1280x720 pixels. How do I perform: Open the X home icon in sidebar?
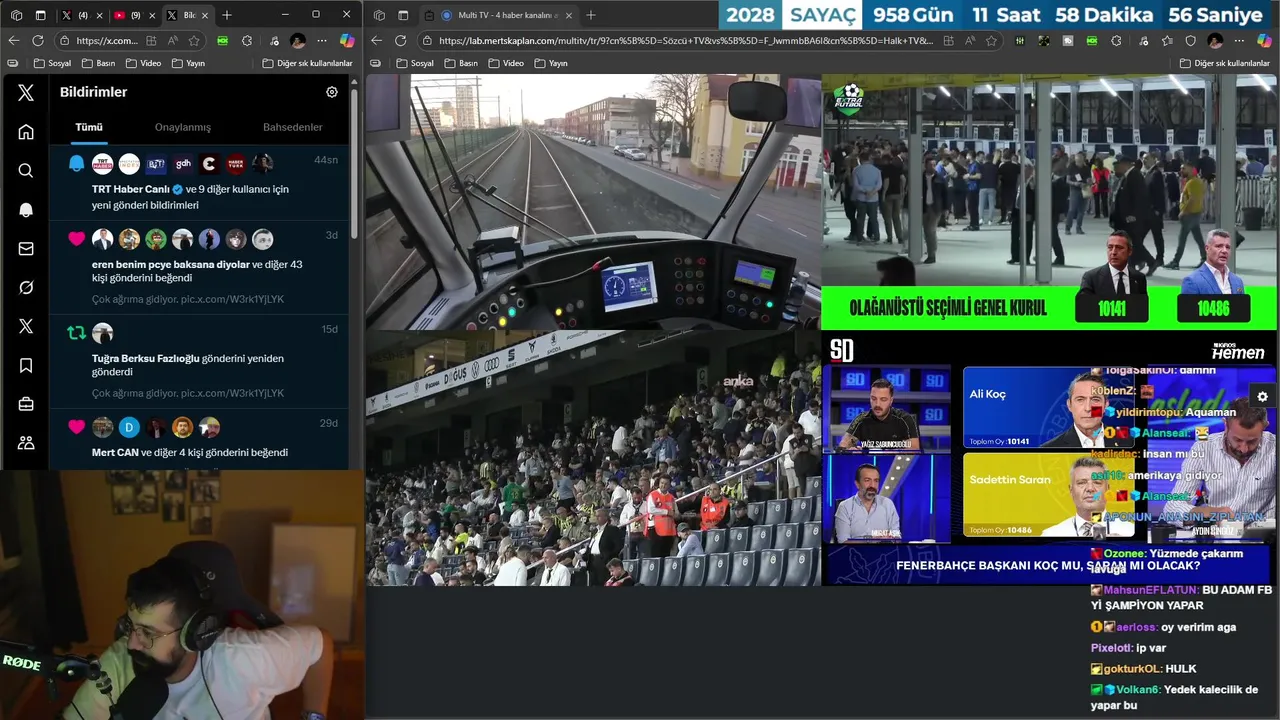26,131
